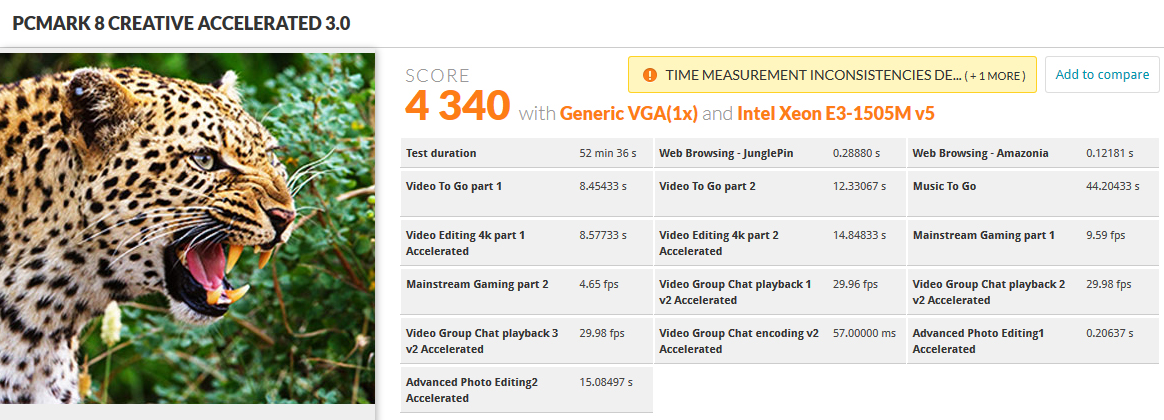The height and width of the screenshot is (420, 1164).
Task: Click the orange warning exclamation icon
Action: [x=650, y=75]
